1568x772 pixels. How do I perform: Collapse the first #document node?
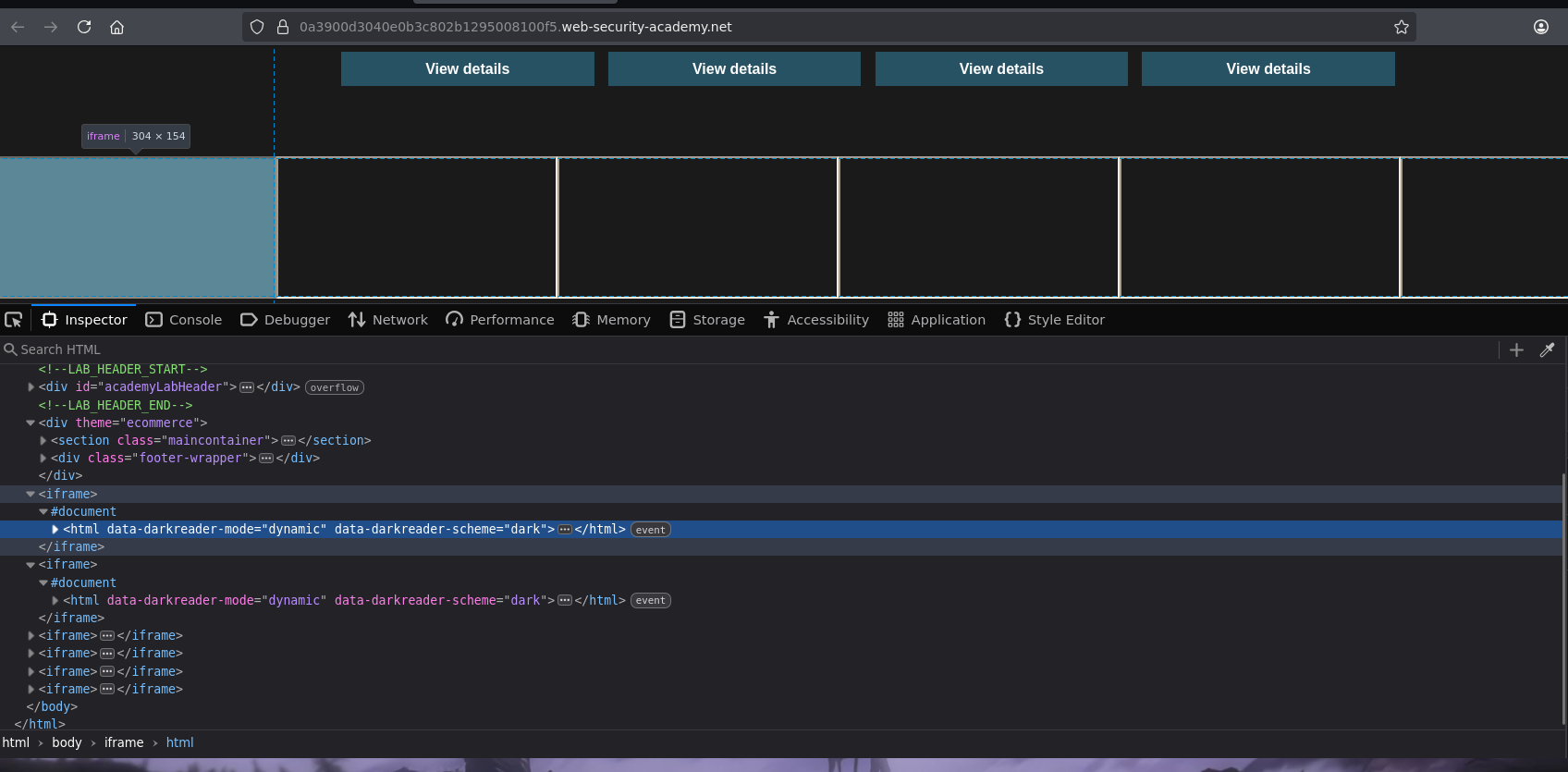point(43,512)
